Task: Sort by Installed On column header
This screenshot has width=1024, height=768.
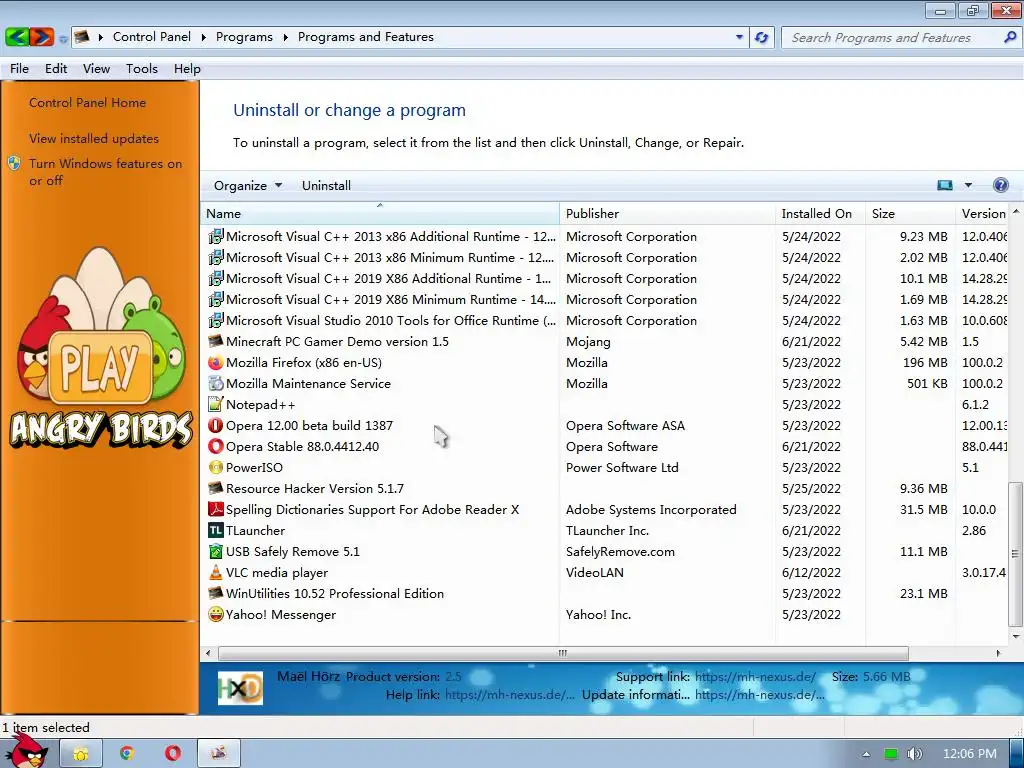Action: click(x=821, y=214)
